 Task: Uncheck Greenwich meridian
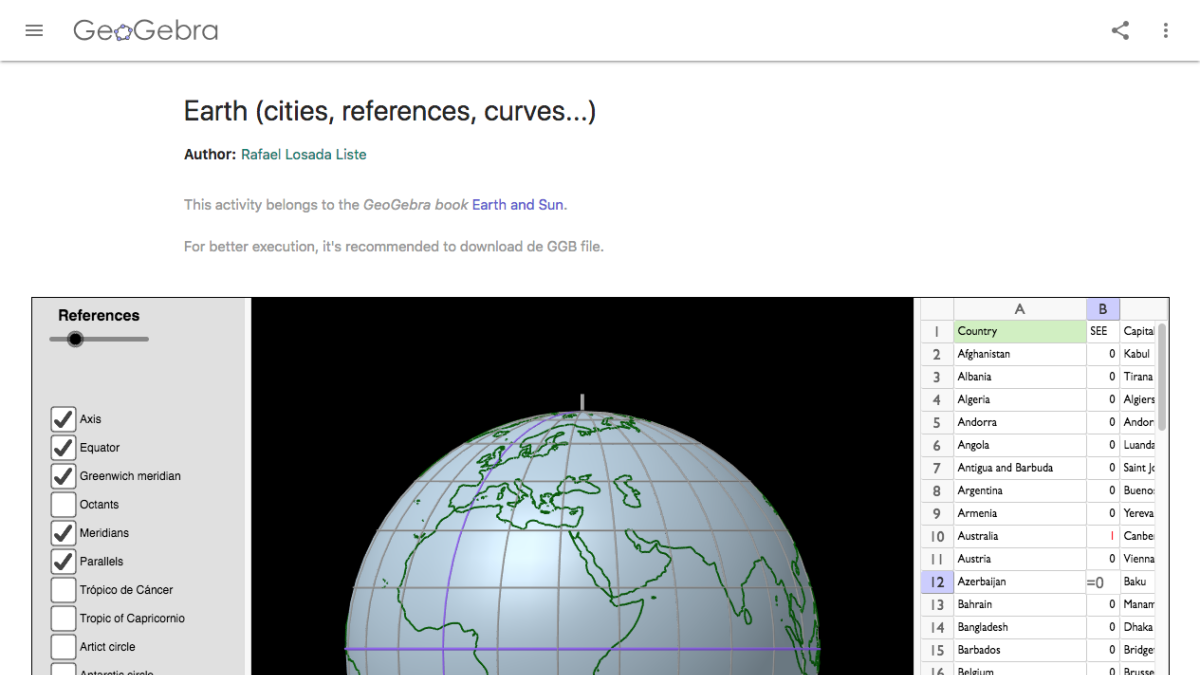(62, 476)
